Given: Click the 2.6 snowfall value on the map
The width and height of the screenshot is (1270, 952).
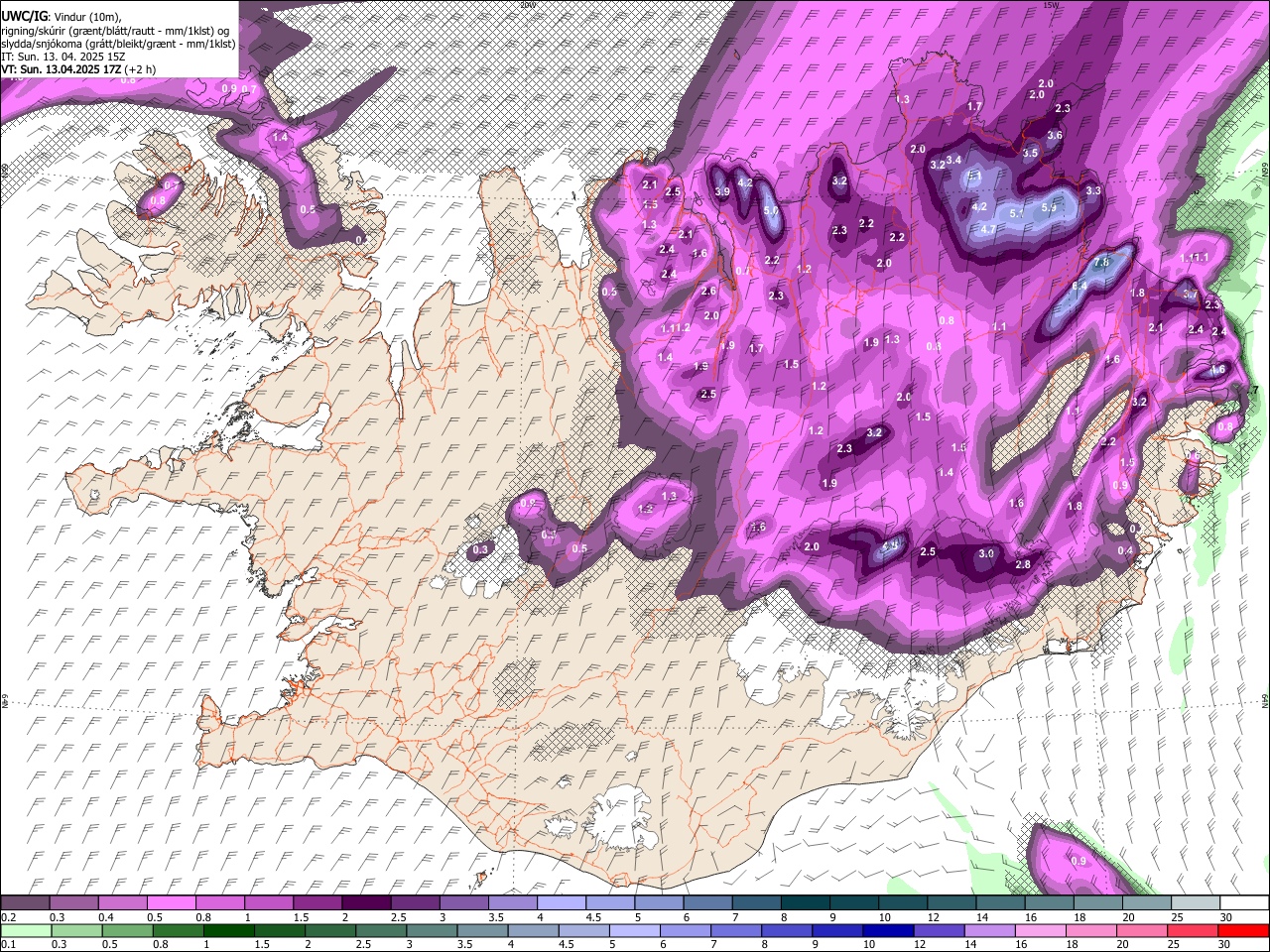Looking at the screenshot, I should [x=708, y=292].
